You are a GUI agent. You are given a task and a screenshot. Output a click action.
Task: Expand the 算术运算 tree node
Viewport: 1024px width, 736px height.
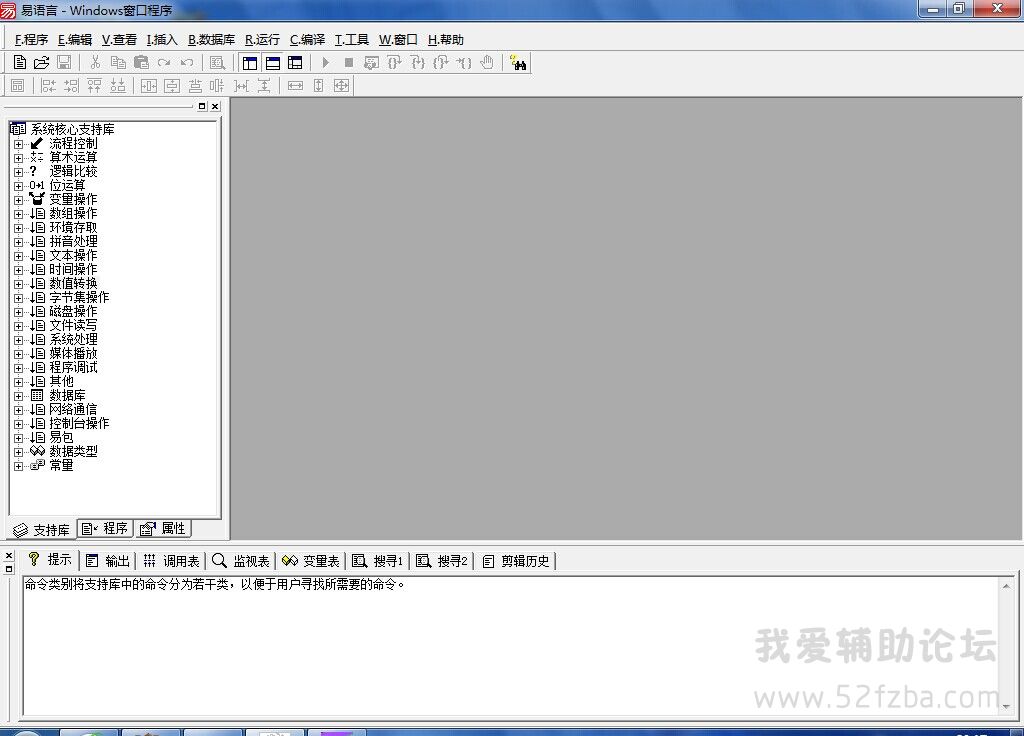pyautogui.click(x=18, y=157)
